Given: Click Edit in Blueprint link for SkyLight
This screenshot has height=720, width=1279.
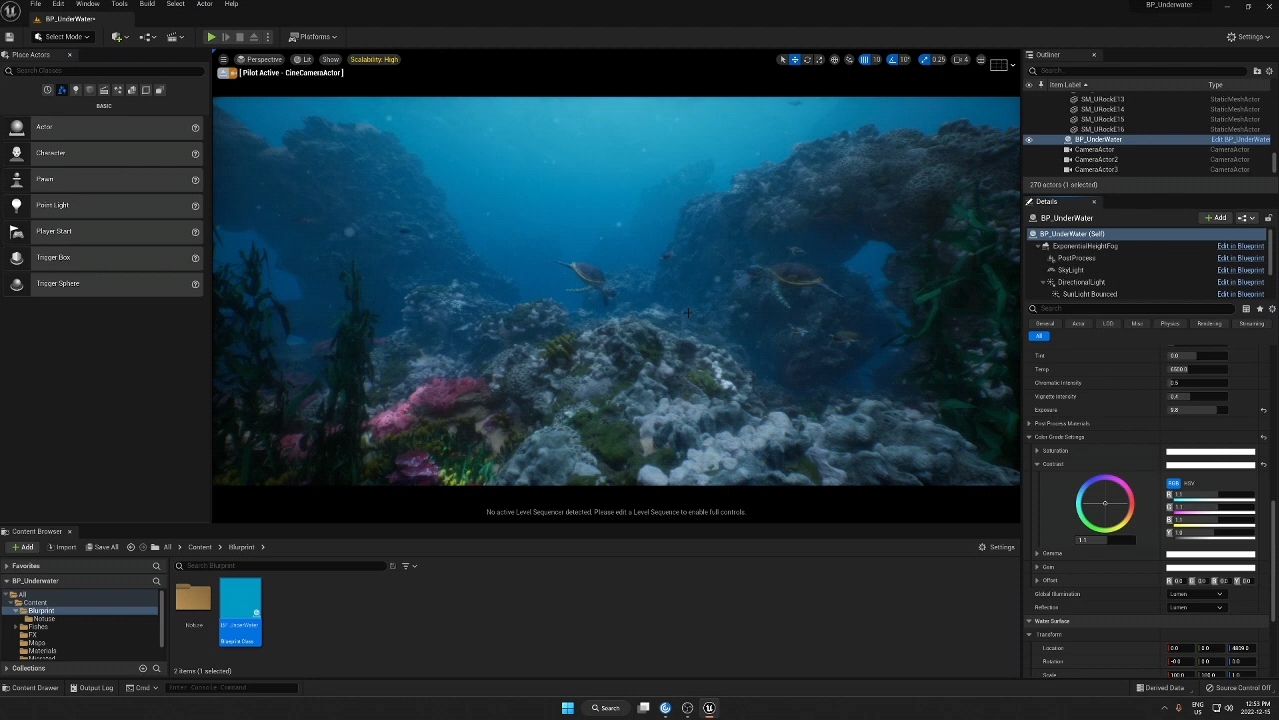Looking at the screenshot, I should 1240,270.
